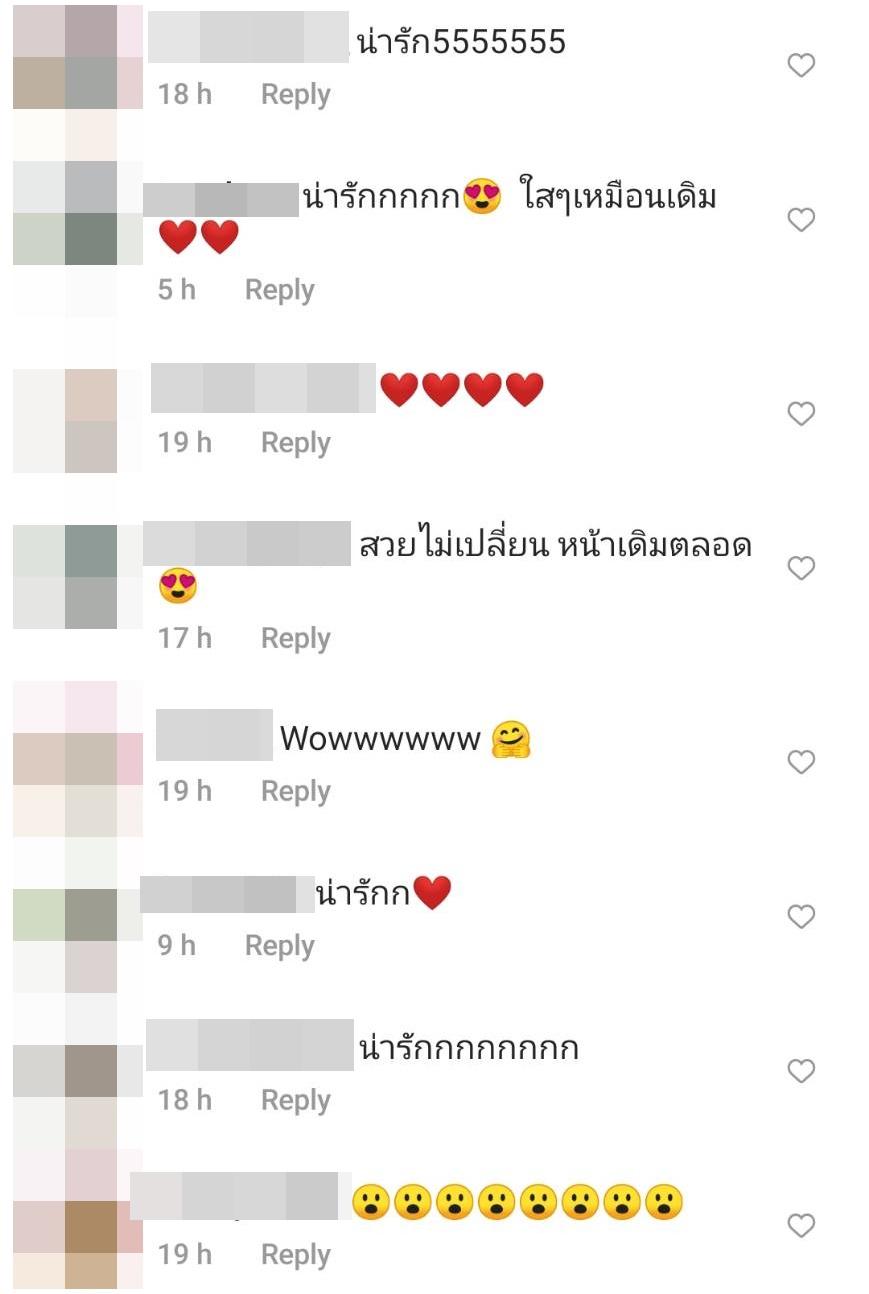
Task: Reply to the Wowwwwwww comment
Action: (295, 791)
